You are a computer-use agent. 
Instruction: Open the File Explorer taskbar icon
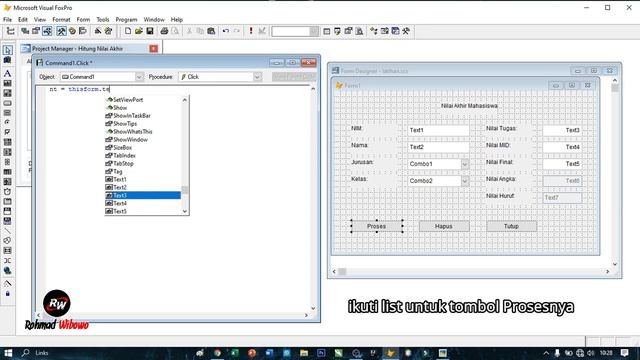(304, 353)
